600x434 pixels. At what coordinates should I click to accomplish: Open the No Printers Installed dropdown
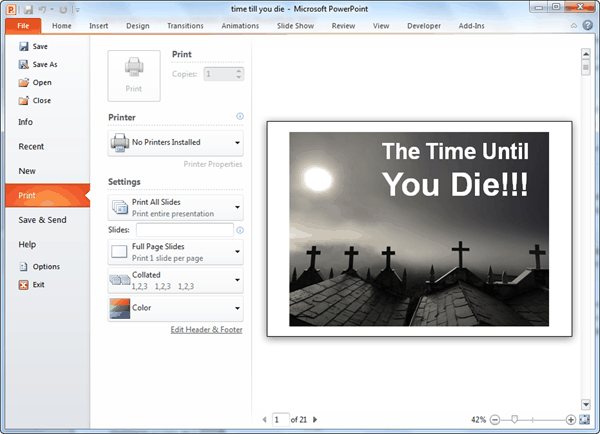176,143
